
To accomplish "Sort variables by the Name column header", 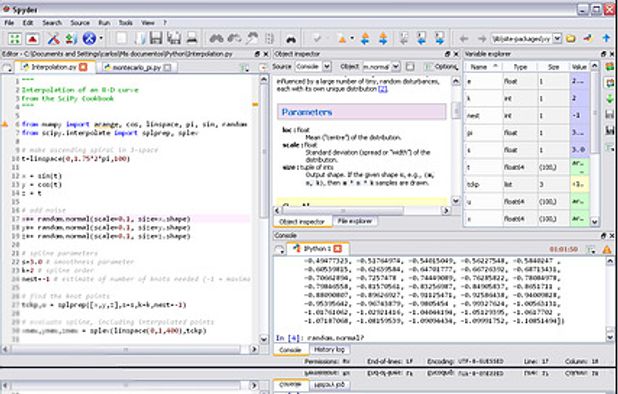I will [x=483, y=67].
